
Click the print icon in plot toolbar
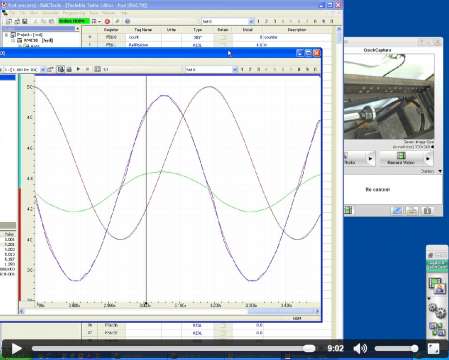pyautogui.click(x=69, y=69)
